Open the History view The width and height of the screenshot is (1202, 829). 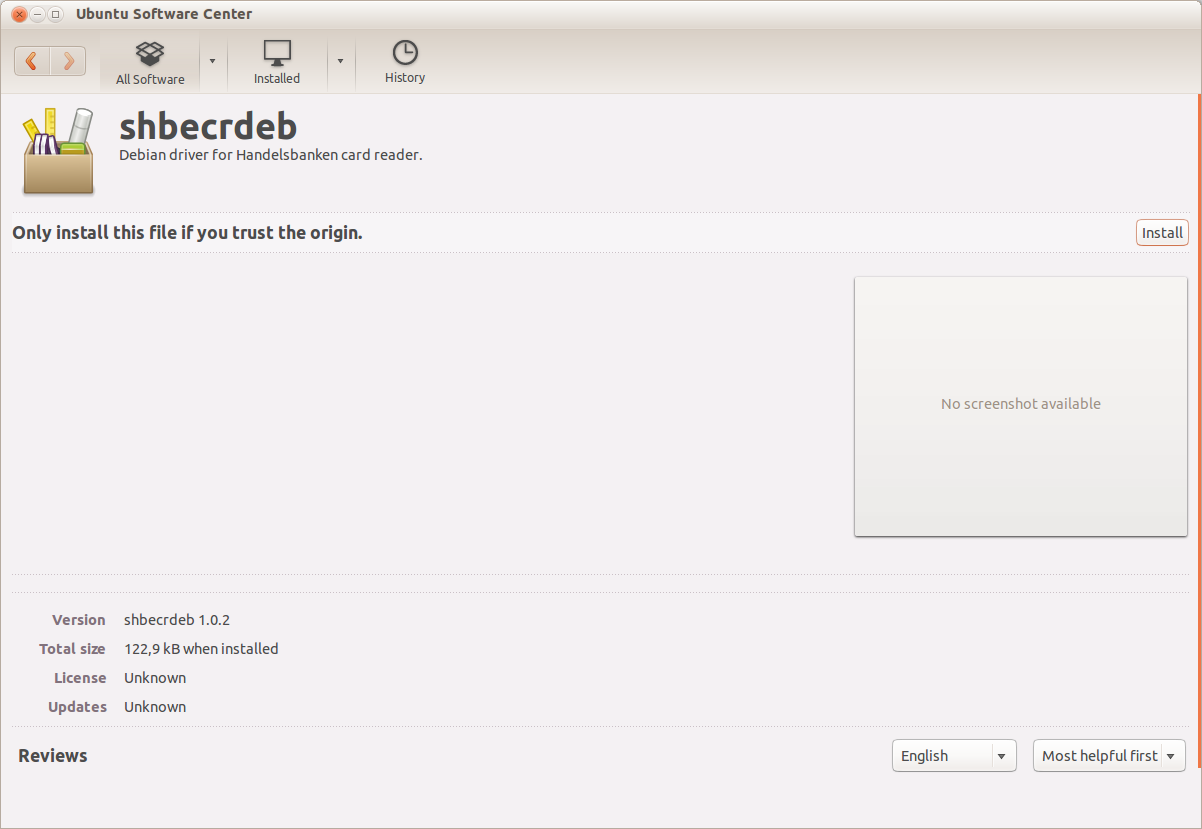pos(405,63)
